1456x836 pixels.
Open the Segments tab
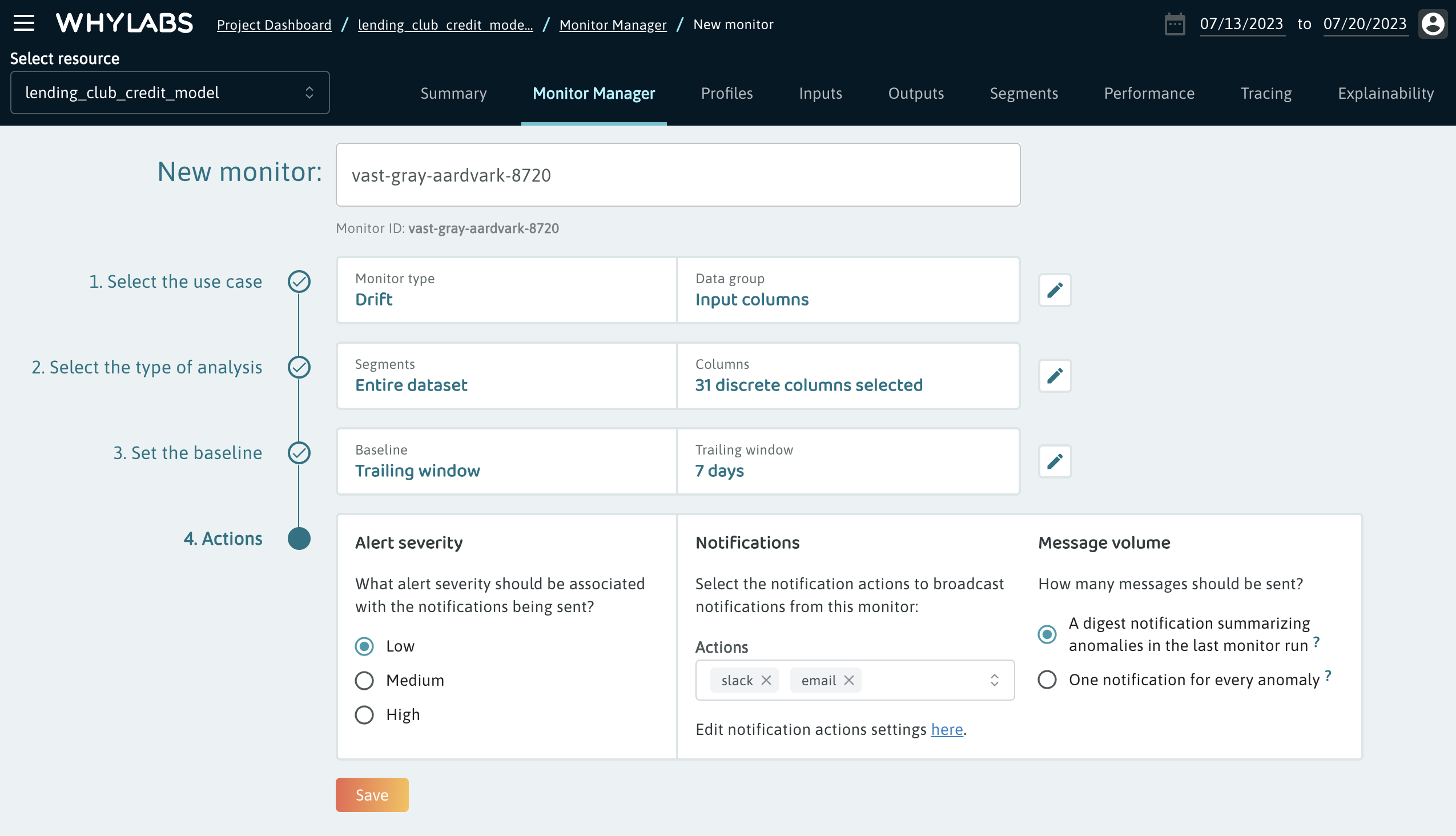(x=1023, y=93)
